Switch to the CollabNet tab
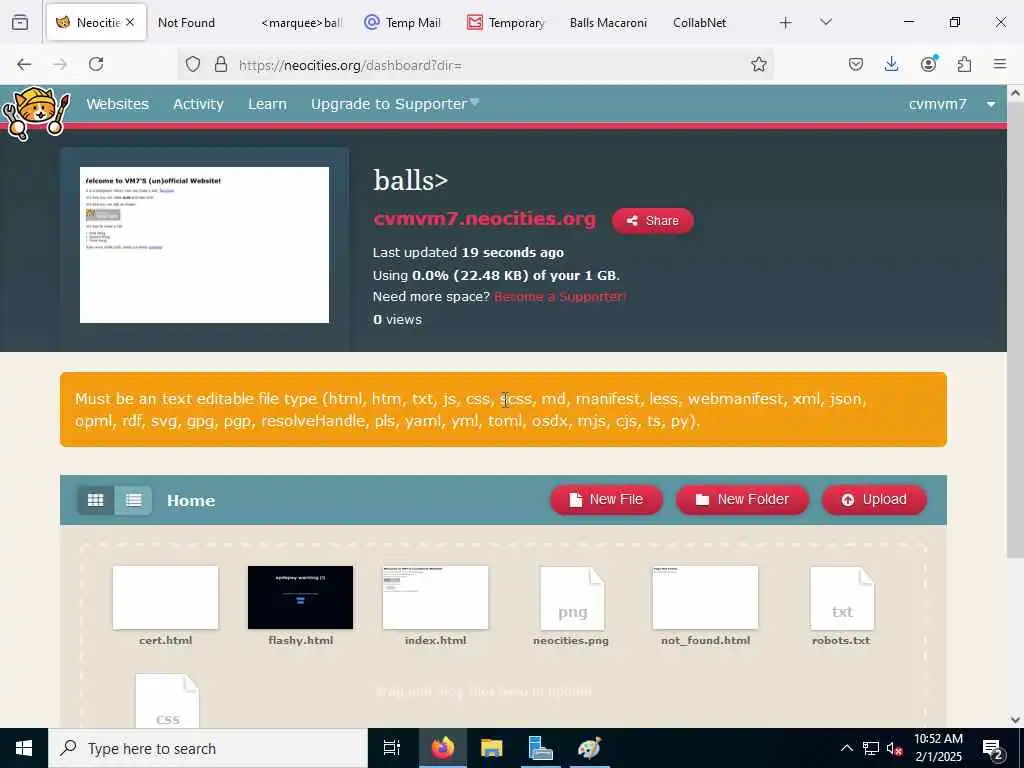This screenshot has width=1024, height=768. click(699, 23)
